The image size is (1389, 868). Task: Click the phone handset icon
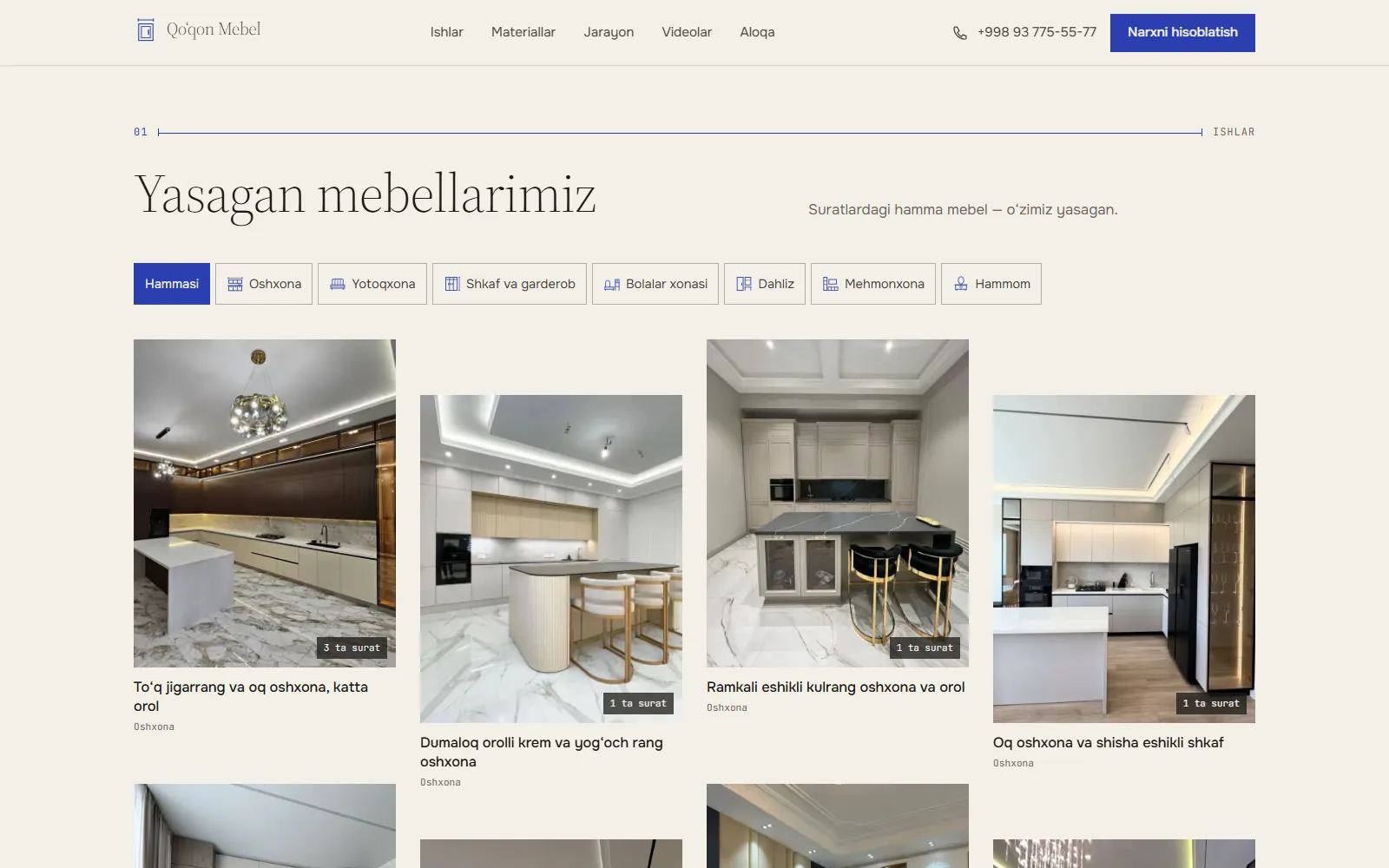point(959,33)
